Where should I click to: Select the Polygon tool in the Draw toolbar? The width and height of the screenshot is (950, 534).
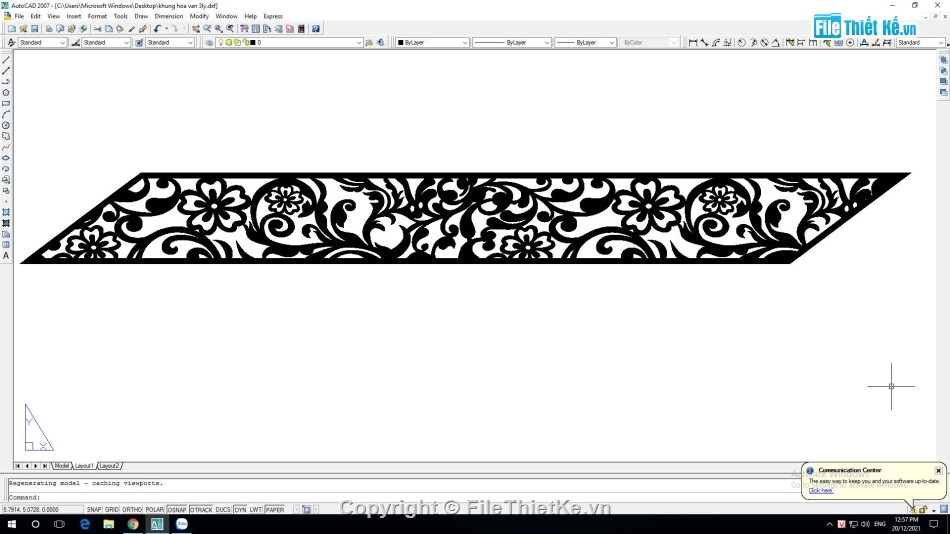6,93
